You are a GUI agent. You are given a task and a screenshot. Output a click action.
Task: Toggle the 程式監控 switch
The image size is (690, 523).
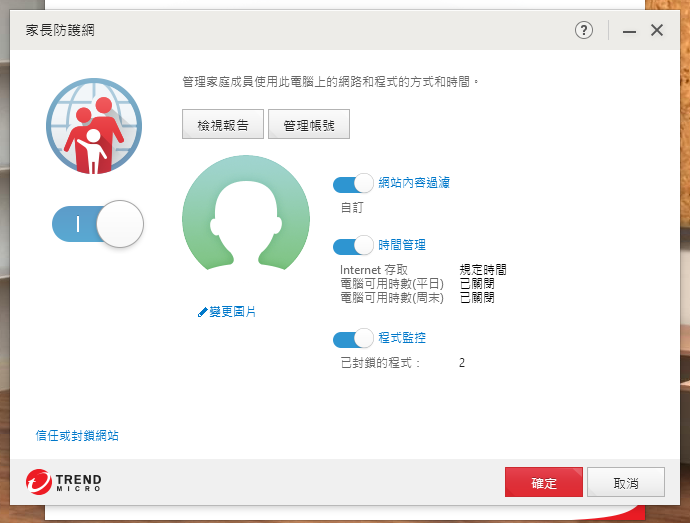click(353, 339)
